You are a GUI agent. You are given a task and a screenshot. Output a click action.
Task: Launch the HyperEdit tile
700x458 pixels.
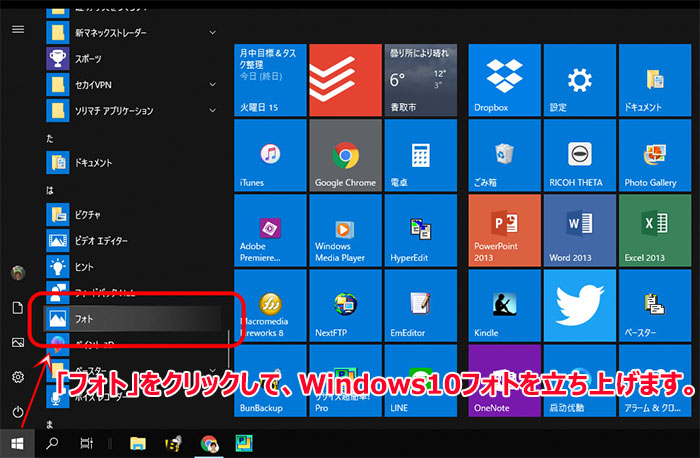(x=421, y=230)
